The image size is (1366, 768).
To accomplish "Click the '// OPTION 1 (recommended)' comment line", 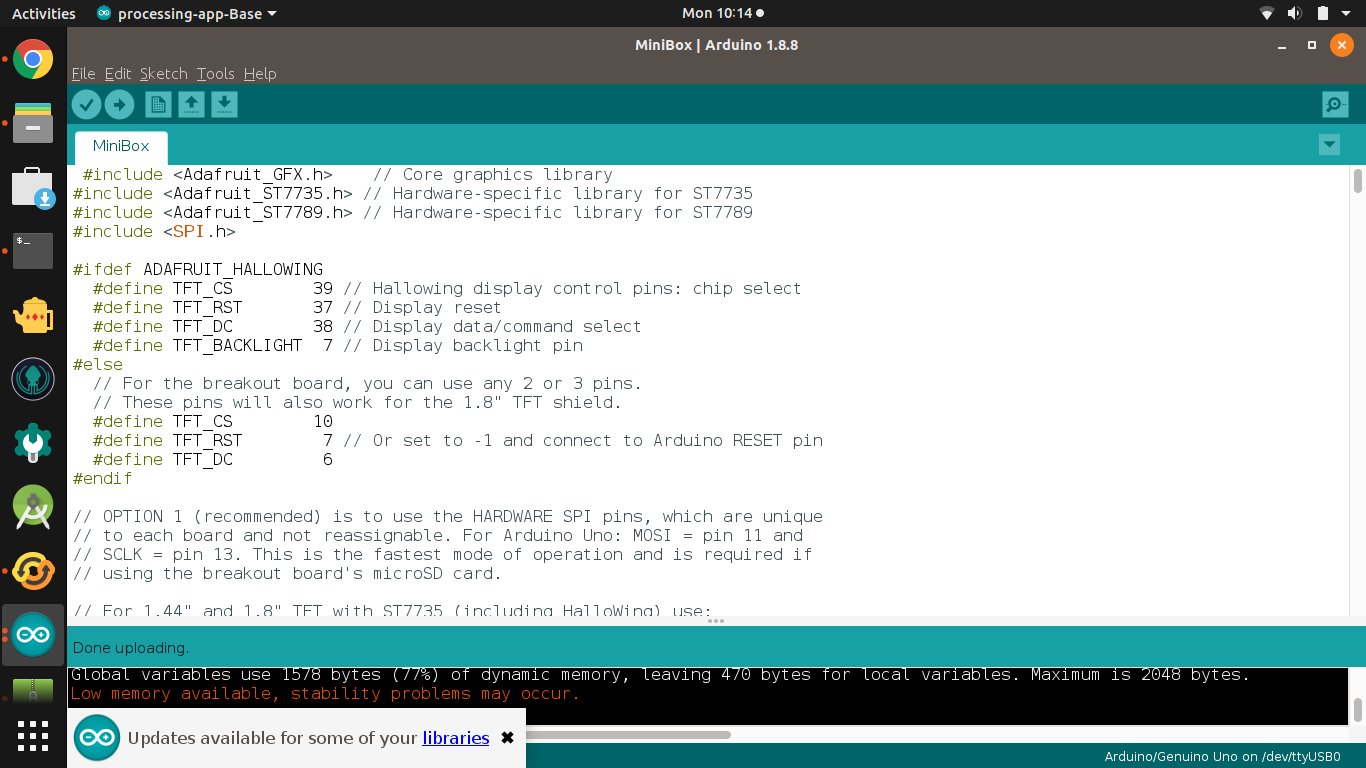I will tap(447, 516).
